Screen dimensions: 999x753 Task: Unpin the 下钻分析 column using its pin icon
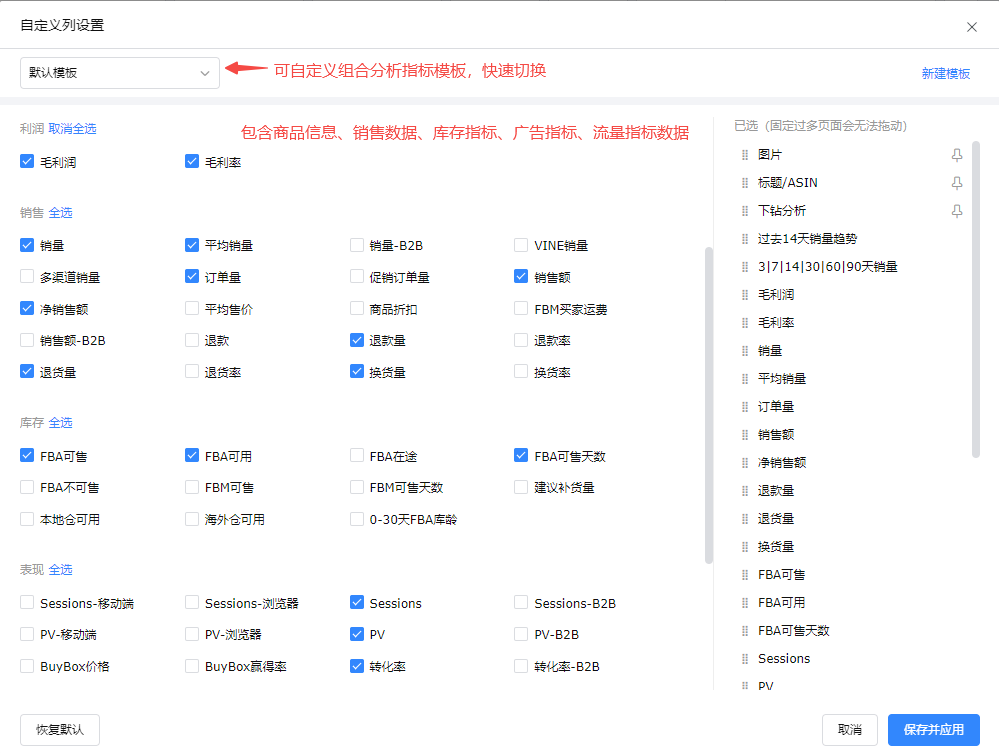tap(957, 211)
